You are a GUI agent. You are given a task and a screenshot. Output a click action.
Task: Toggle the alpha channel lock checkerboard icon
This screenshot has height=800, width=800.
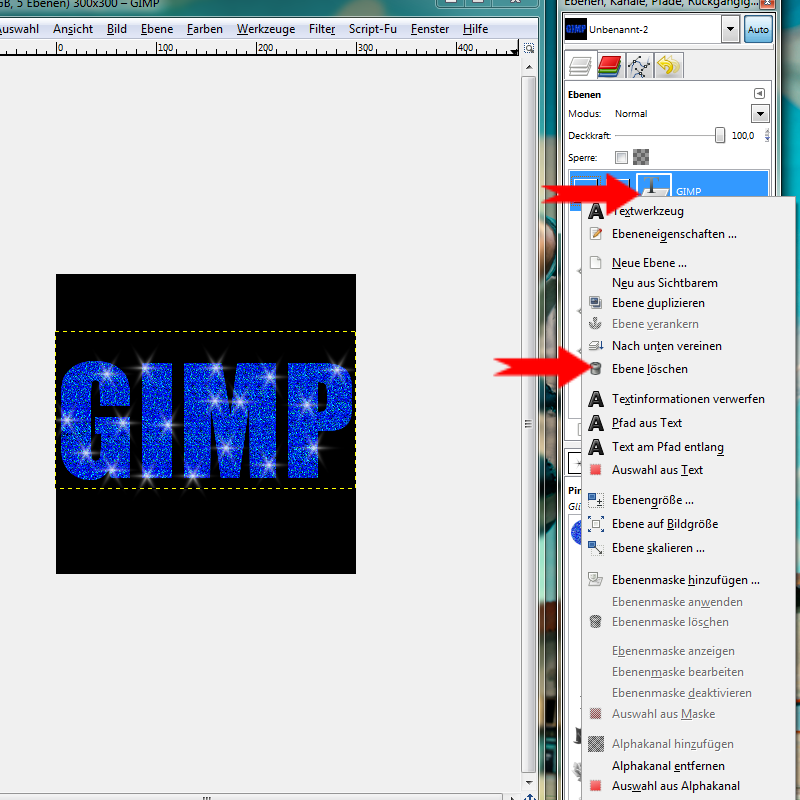[641, 157]
